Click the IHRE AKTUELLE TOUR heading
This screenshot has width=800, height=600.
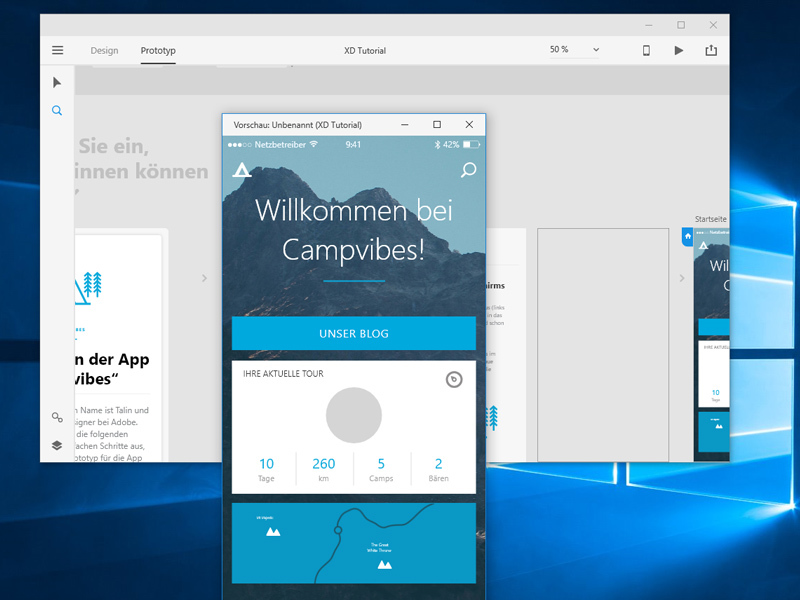(x=283, y=373)
